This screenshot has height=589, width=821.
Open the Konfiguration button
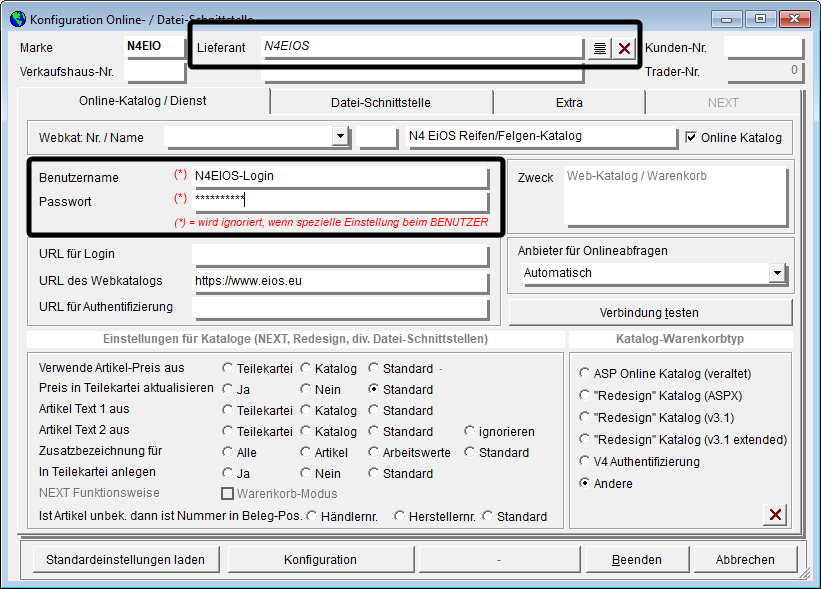point(320,560)
